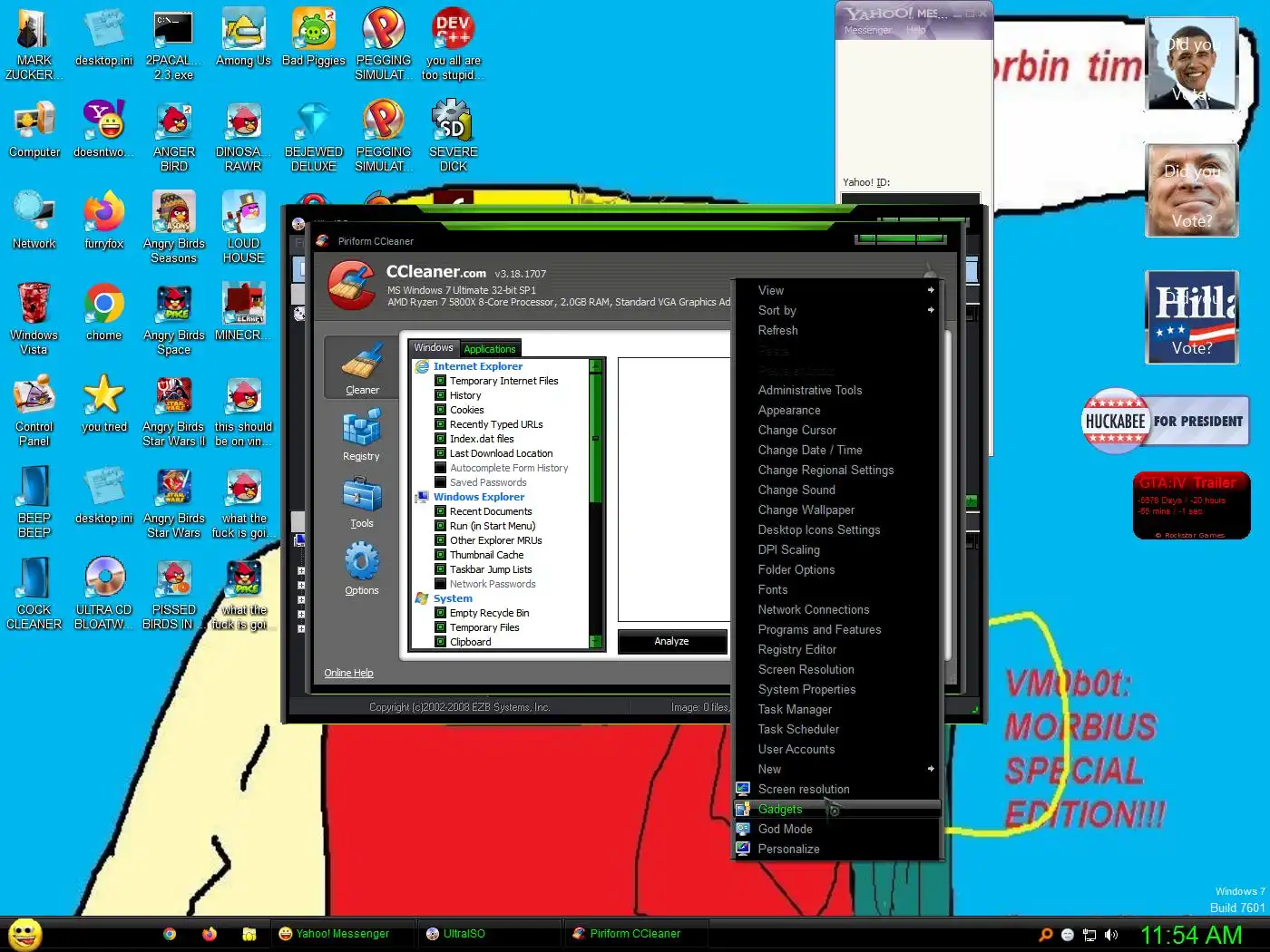
Task: Click the GTA:IV Trailer countdown gadget
Action: click(1192, 506)
